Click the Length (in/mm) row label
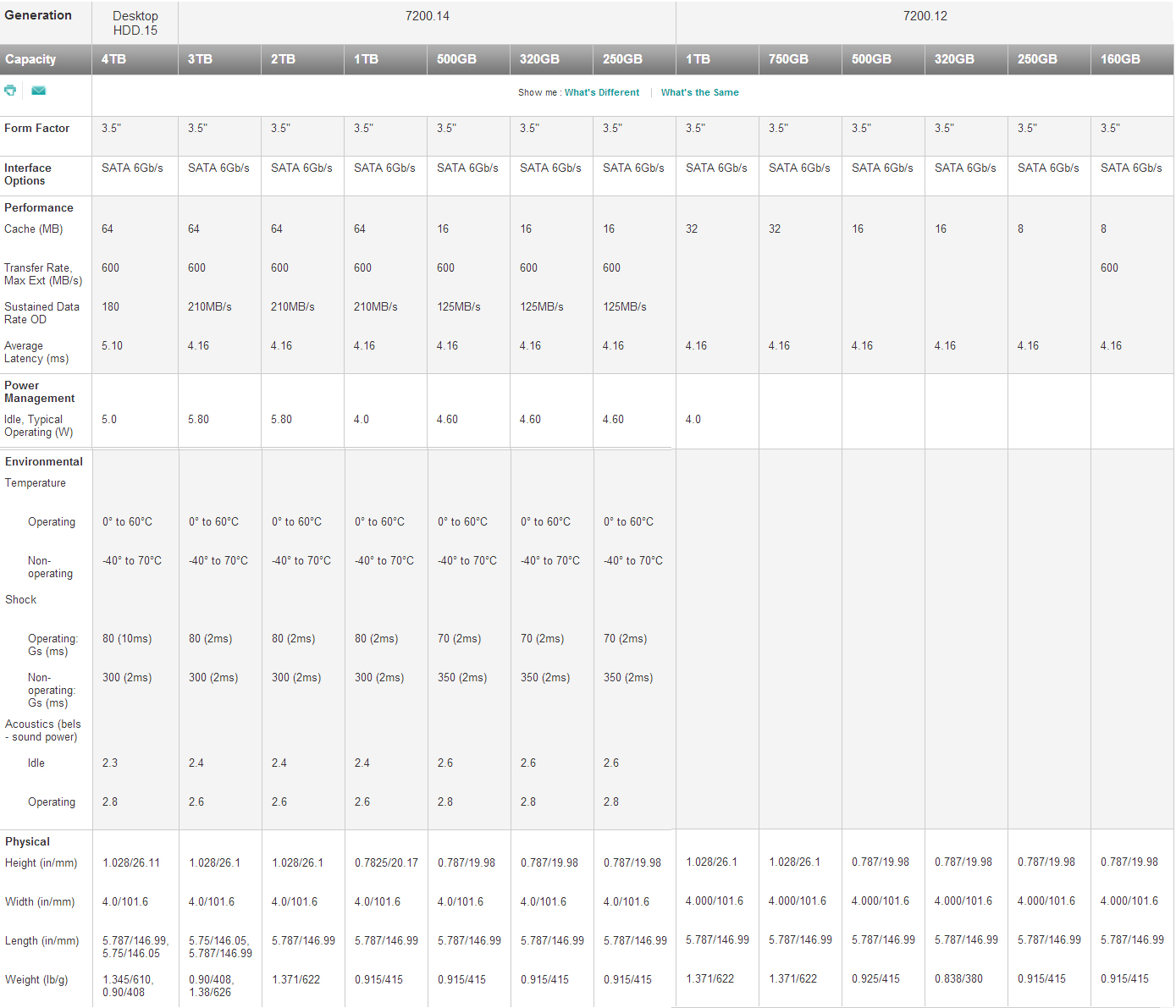The width and height of the screenshot is (1176, 1008). click(x=41, y=940)
